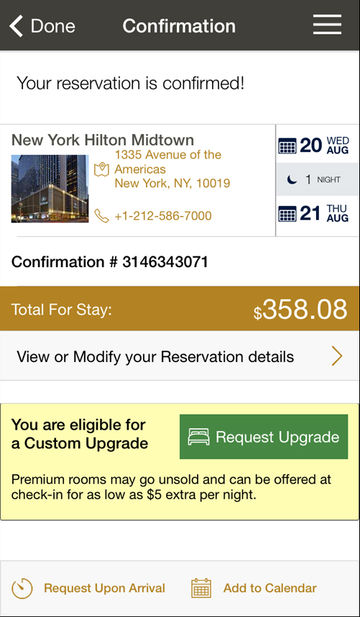Choose the Add to Calendar link
This screenshot has height=617, width=360.
tap(270, 588)
